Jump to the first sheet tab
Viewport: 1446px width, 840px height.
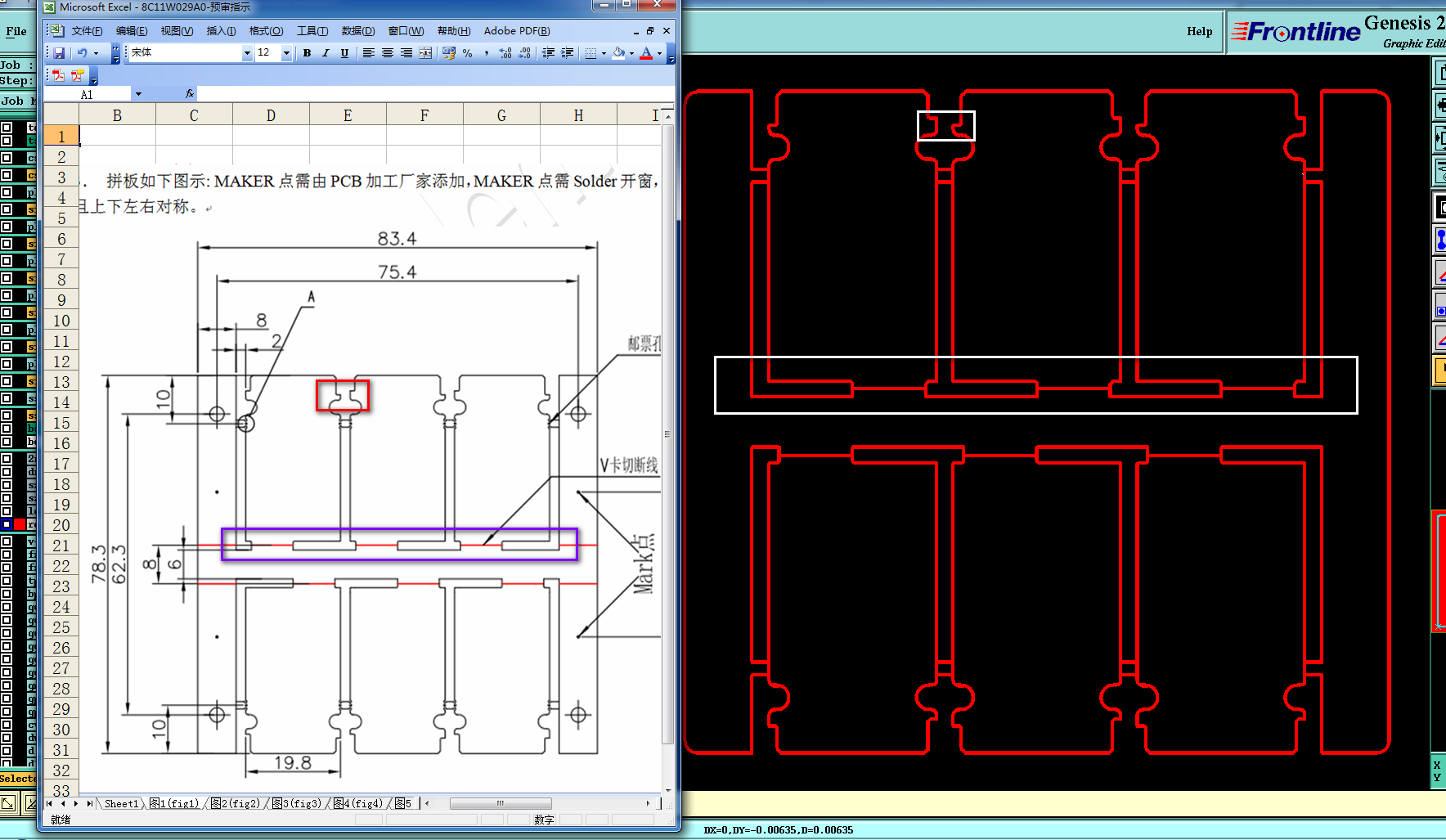coord(49,804)
